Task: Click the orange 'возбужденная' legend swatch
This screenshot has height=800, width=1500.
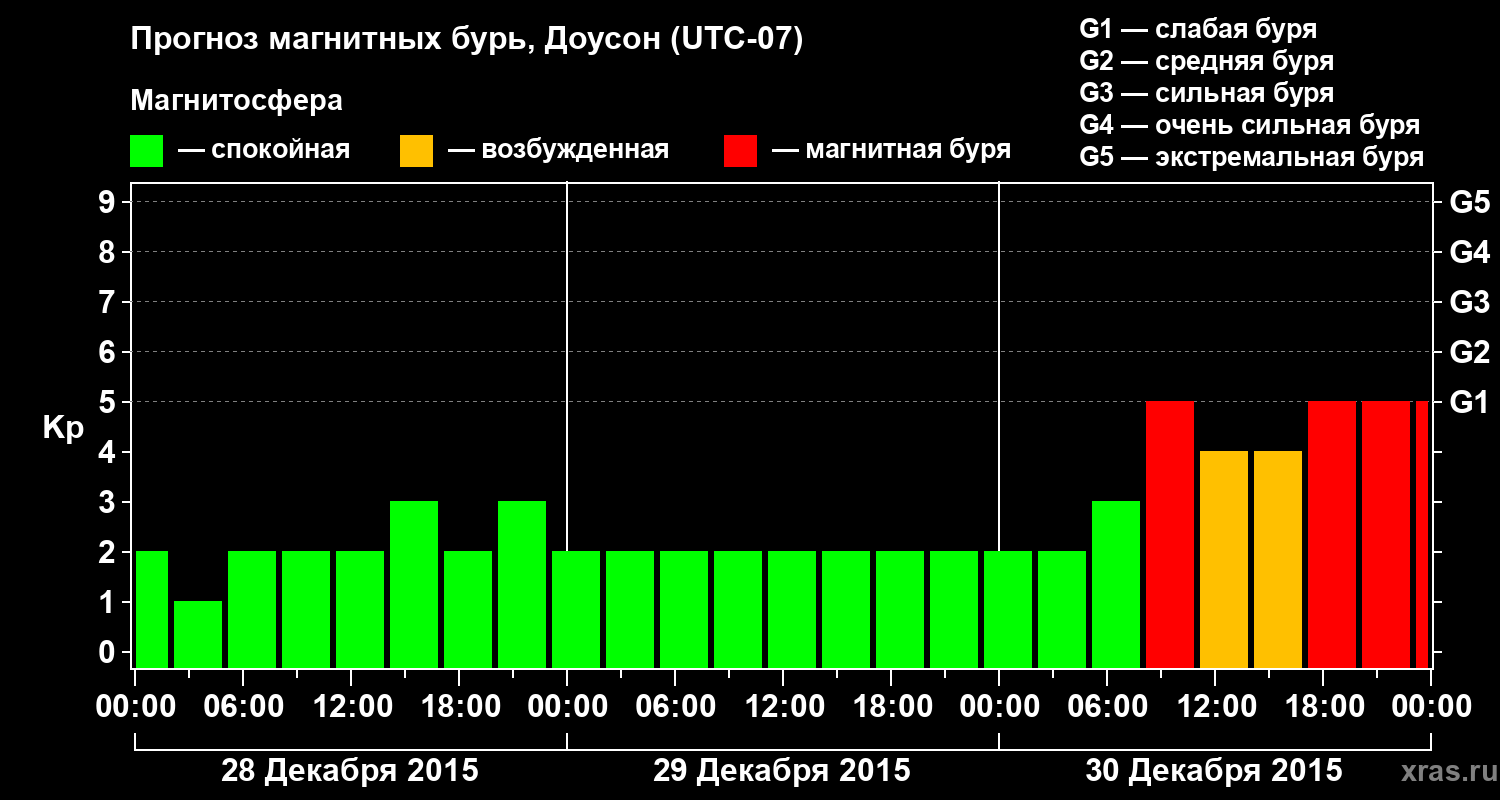Action: [416, 150]
